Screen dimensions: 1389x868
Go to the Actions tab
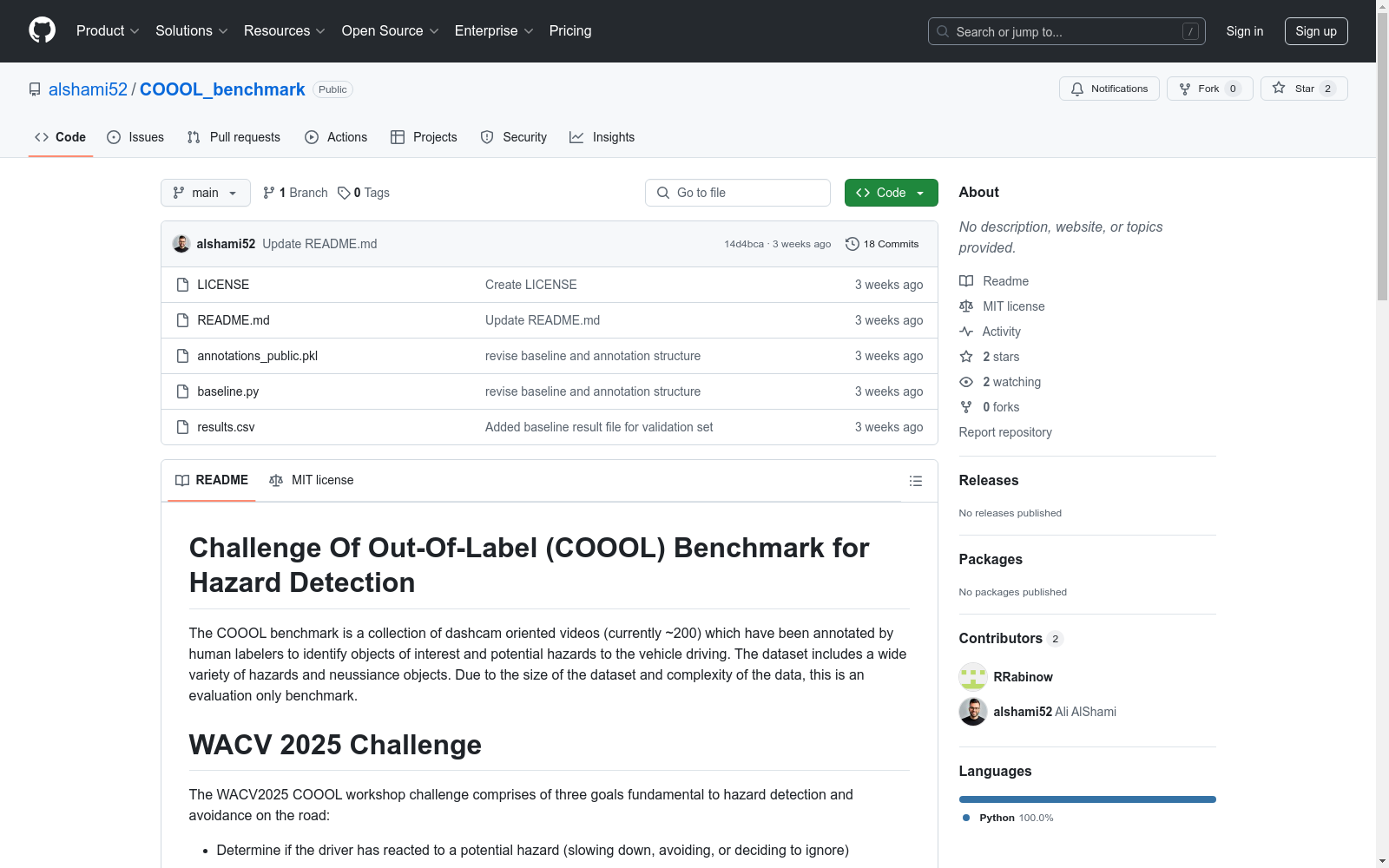coord(336,137)
